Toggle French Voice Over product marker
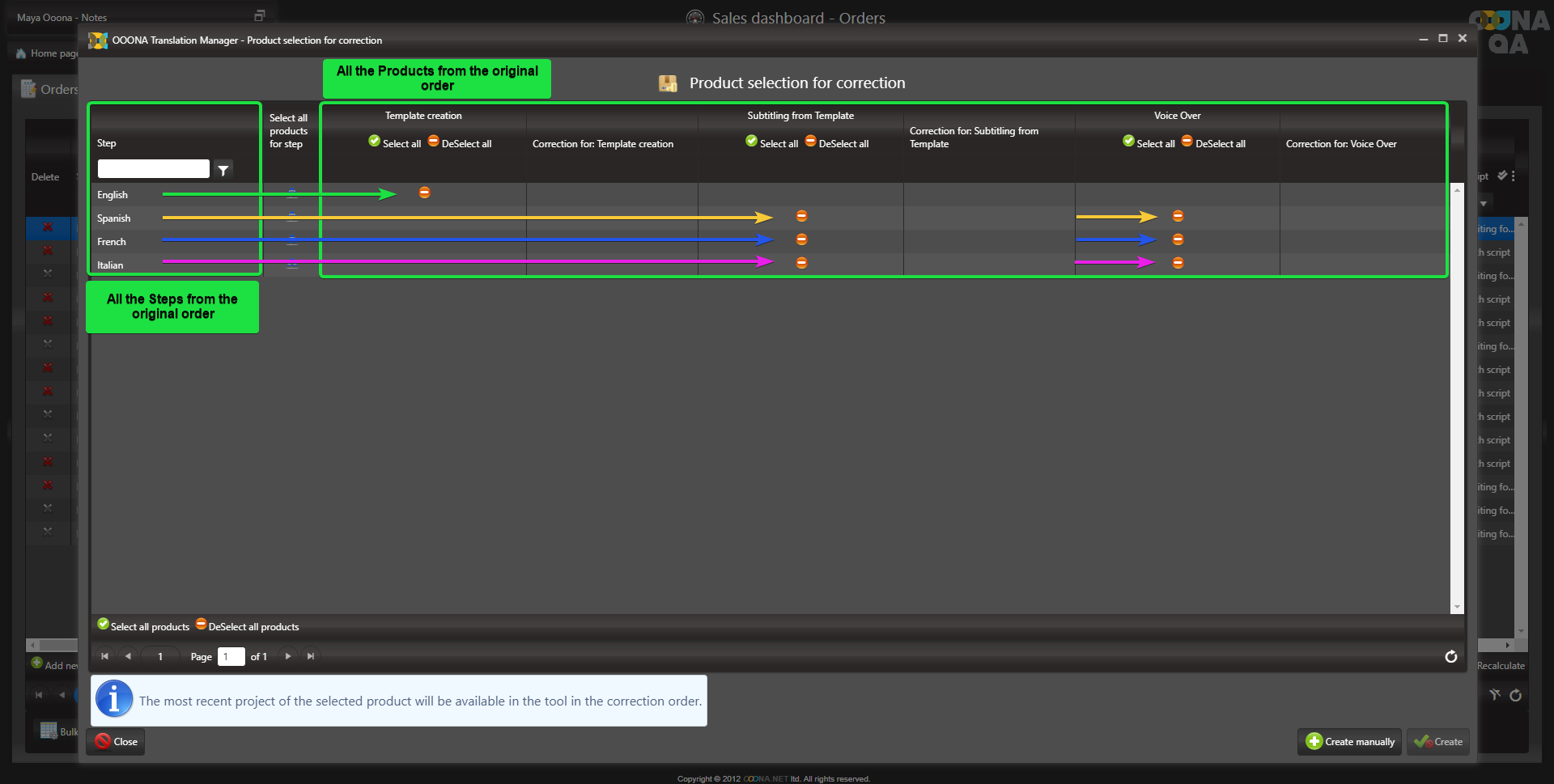This screenshot has height=784, width=1554. 1178,239
